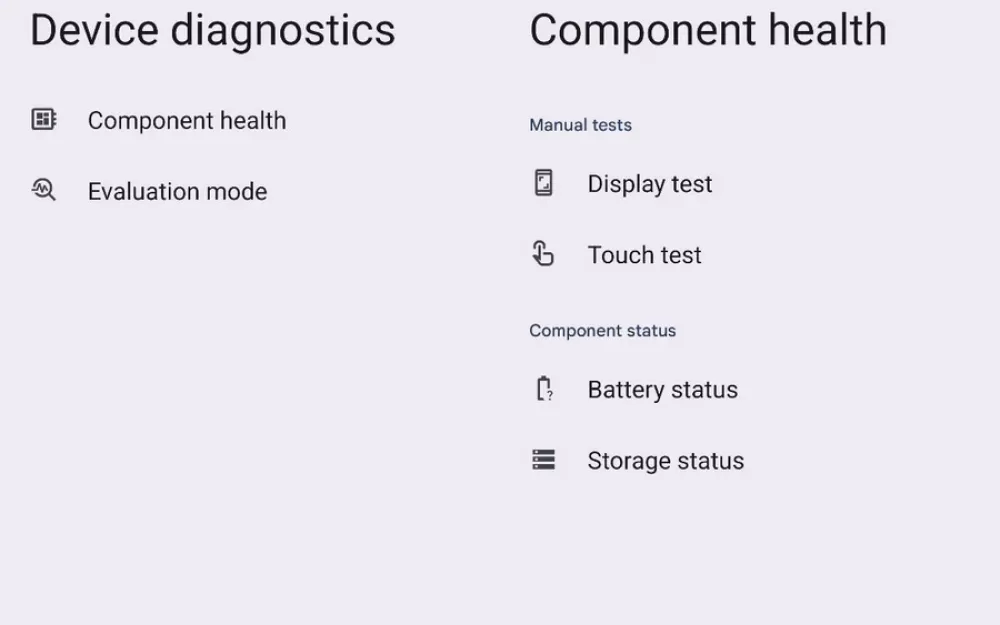1000x625 pixels.
Task: Launch the Touch test
Action: 644,254
